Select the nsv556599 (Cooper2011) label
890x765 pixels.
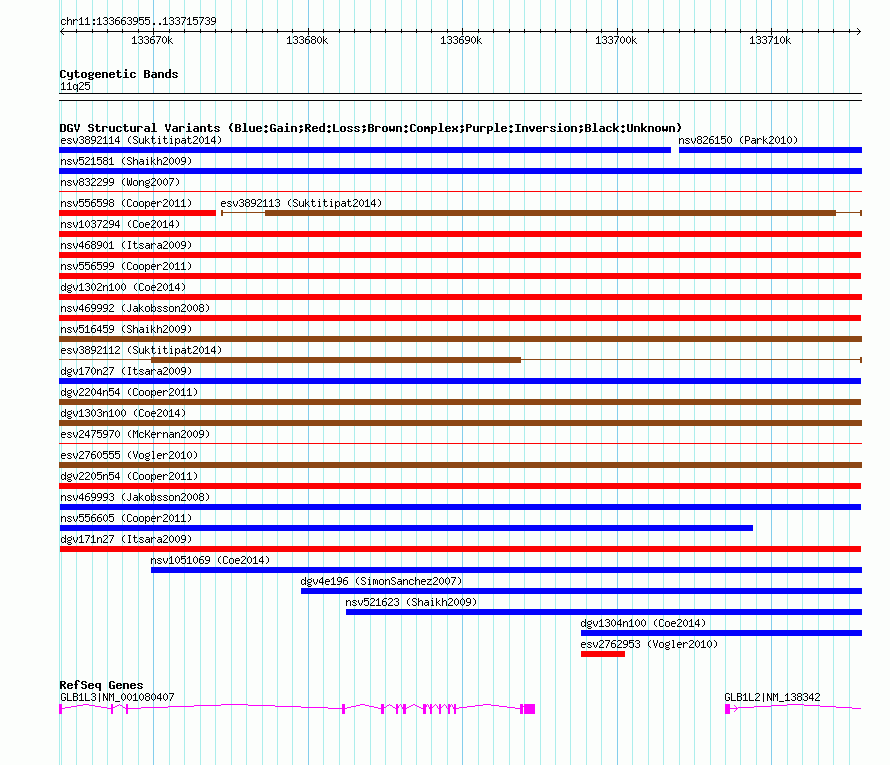click(126, 266)
